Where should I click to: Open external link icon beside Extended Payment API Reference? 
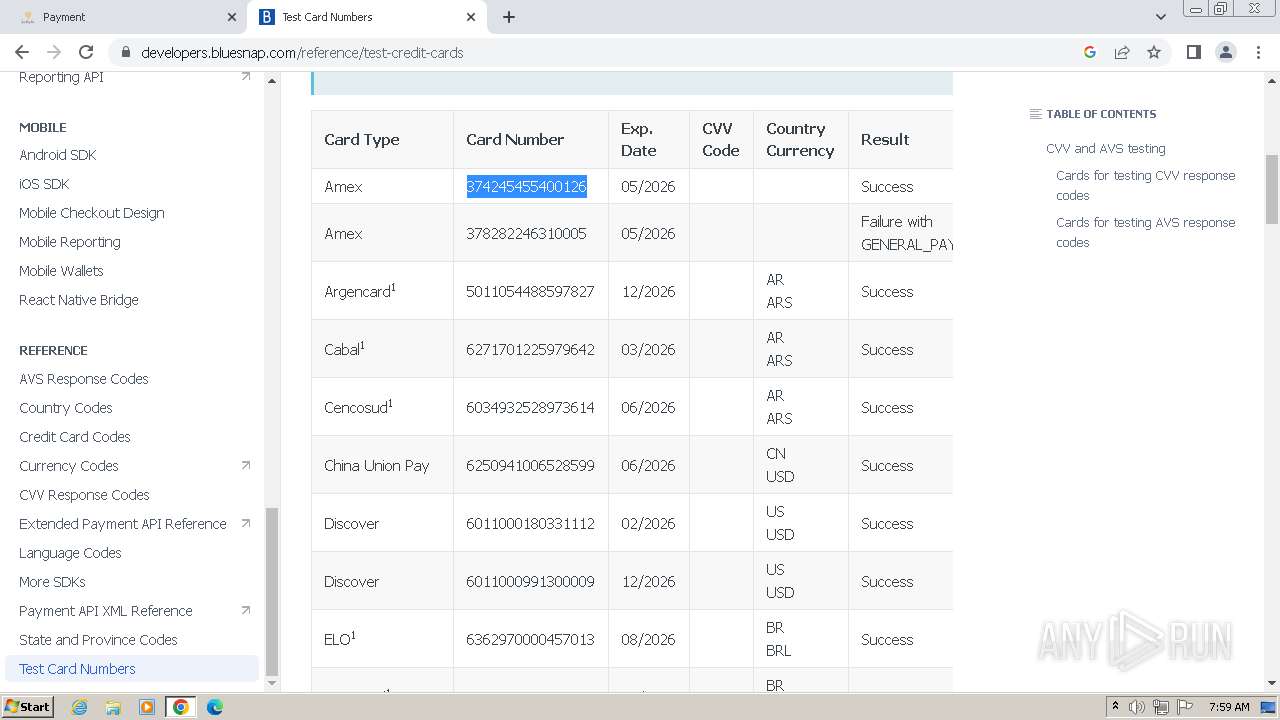246,523
